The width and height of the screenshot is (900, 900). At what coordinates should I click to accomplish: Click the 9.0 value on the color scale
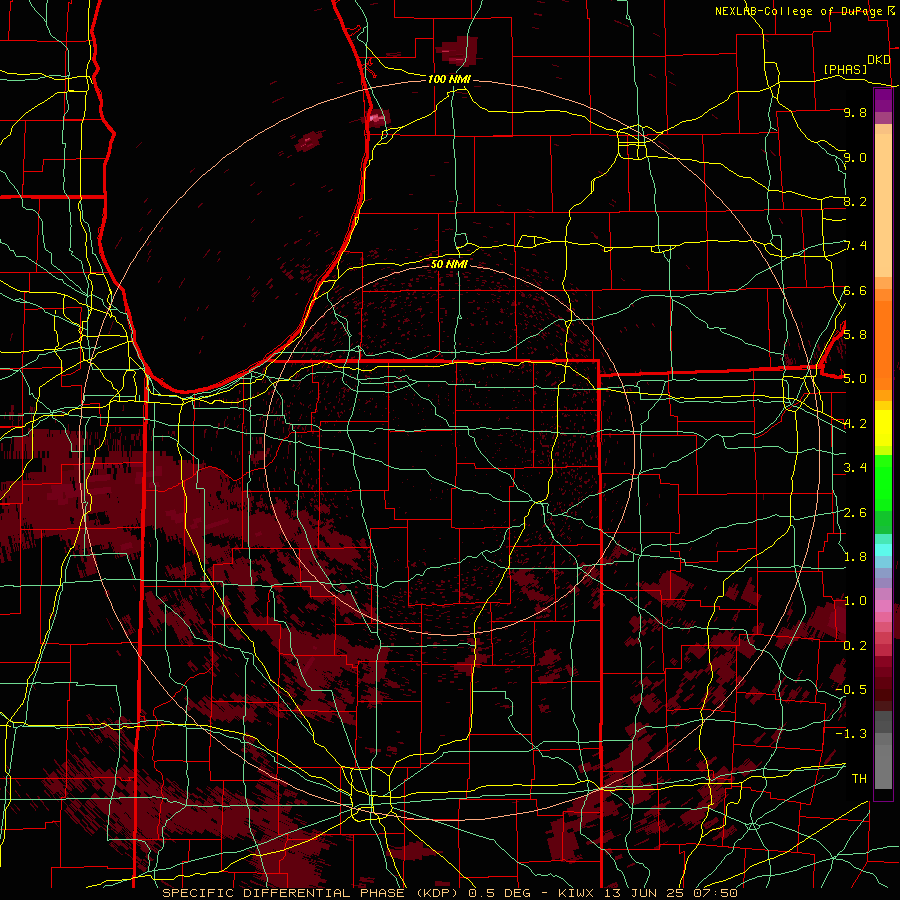point(855,157)
